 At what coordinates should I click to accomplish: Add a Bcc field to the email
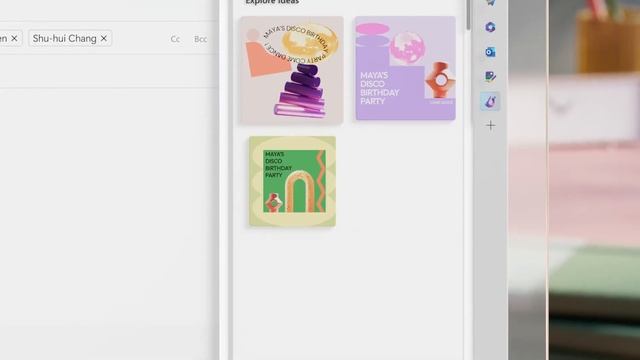(x=200, y=39)
